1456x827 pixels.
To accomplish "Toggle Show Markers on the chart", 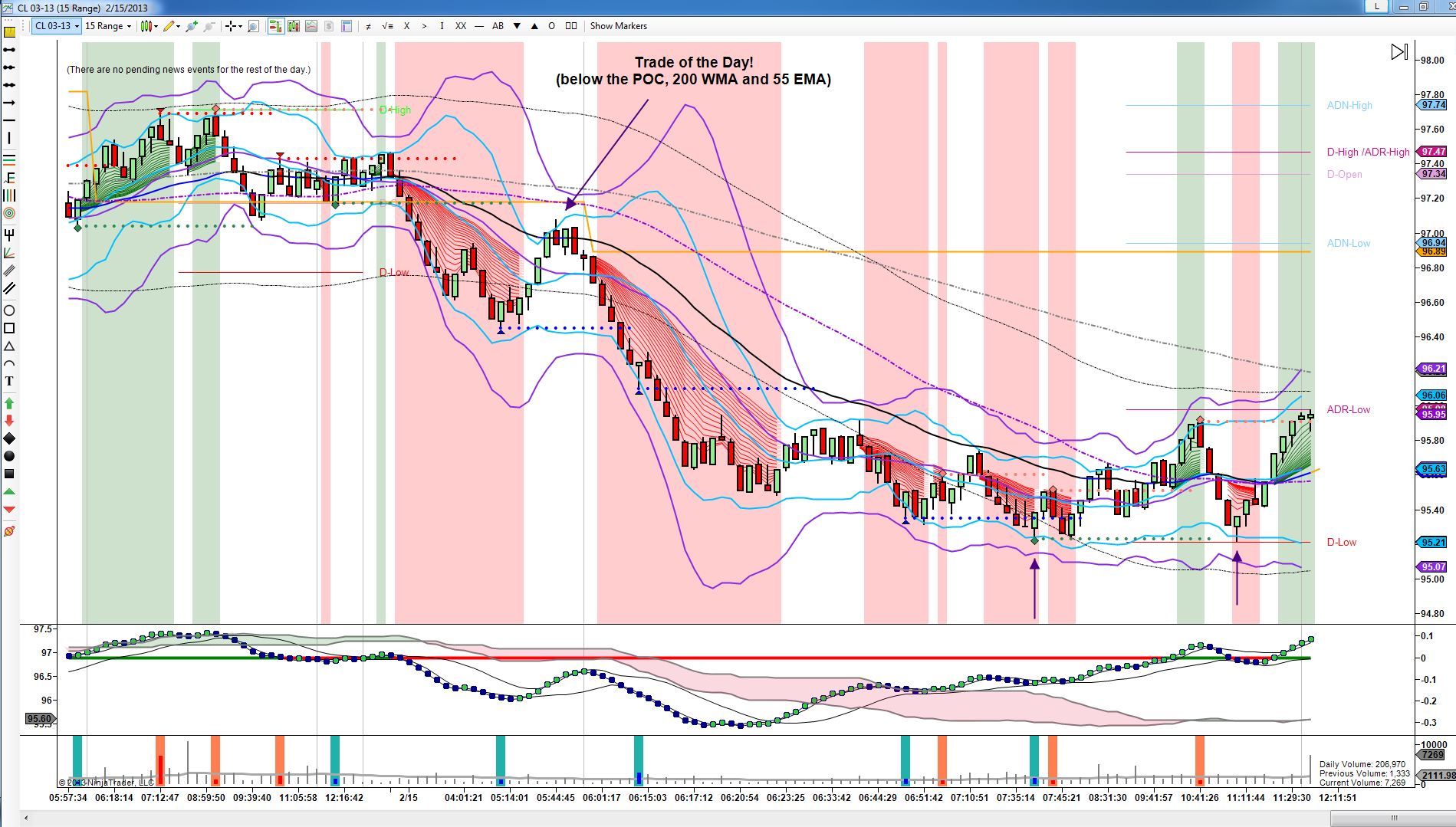I will (x=618, y=26).
